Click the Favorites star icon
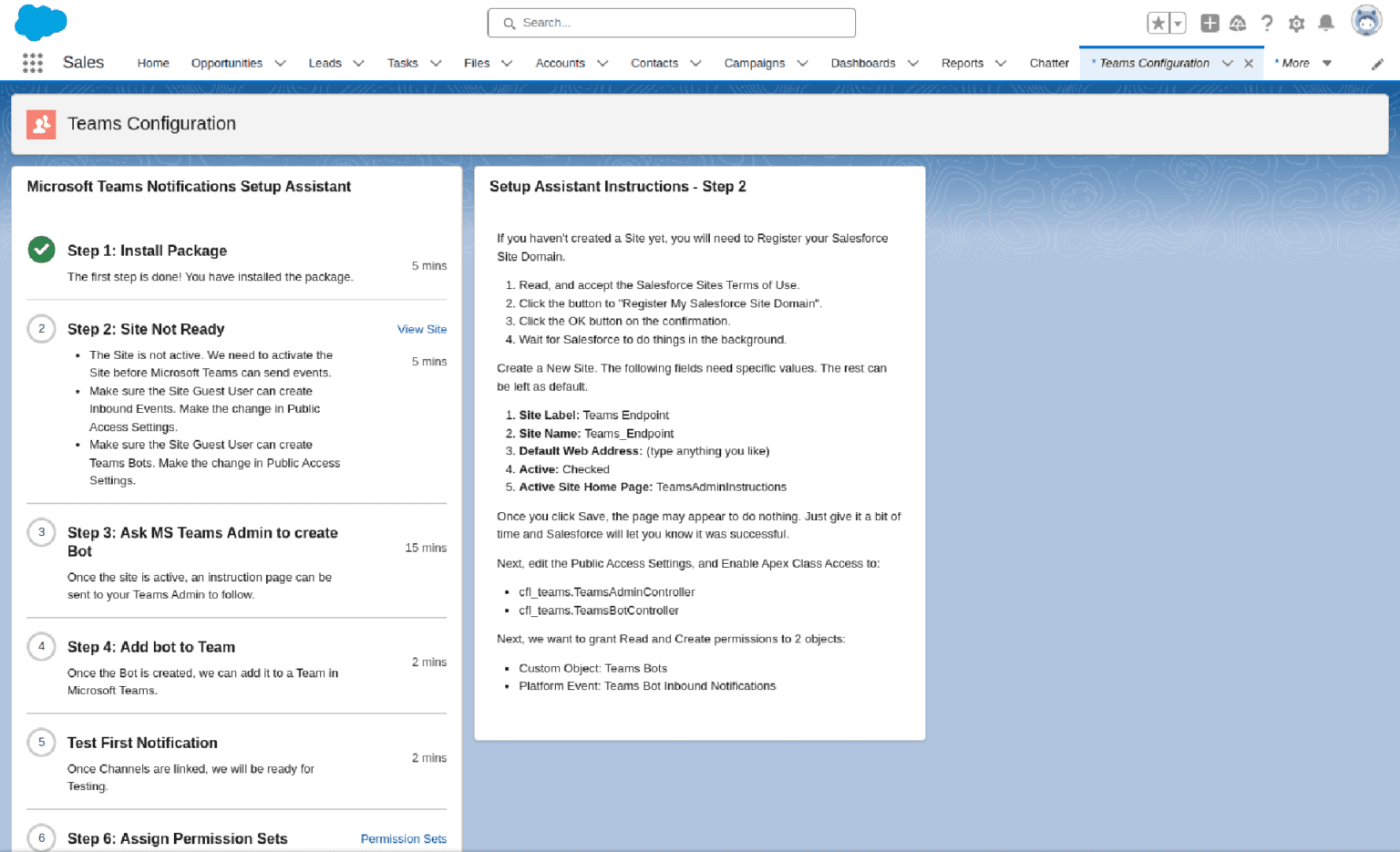1400x852 pixels. pyautogui.click(x=1158, y=23)
